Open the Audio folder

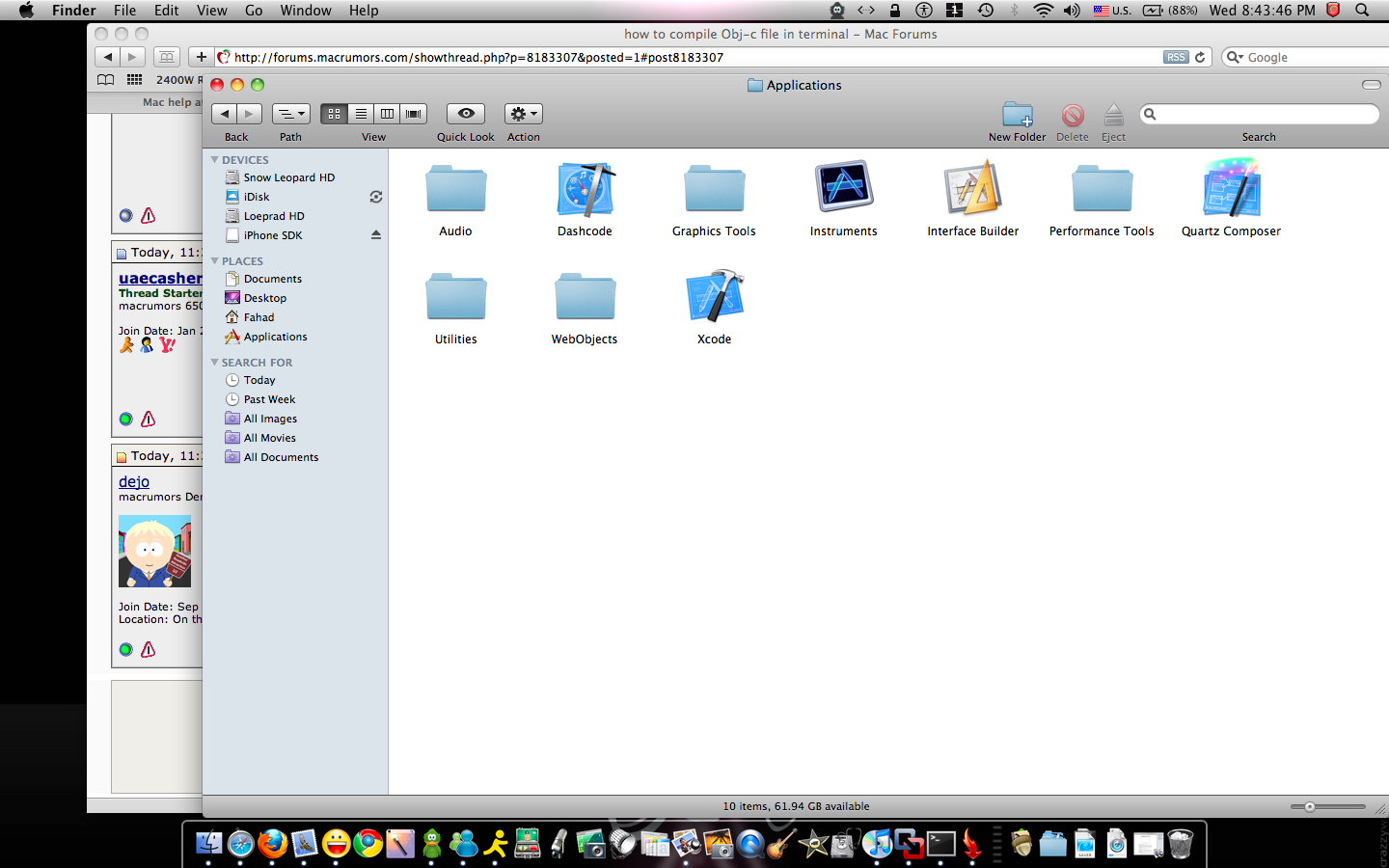point(455,189)
